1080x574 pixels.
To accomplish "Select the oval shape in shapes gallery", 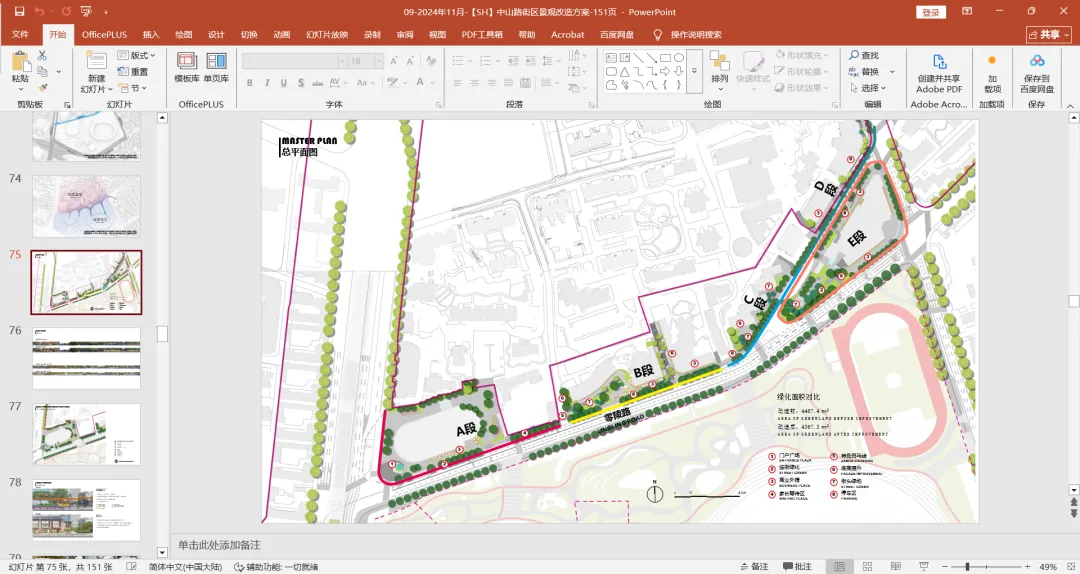I will (x=679, y=58).
